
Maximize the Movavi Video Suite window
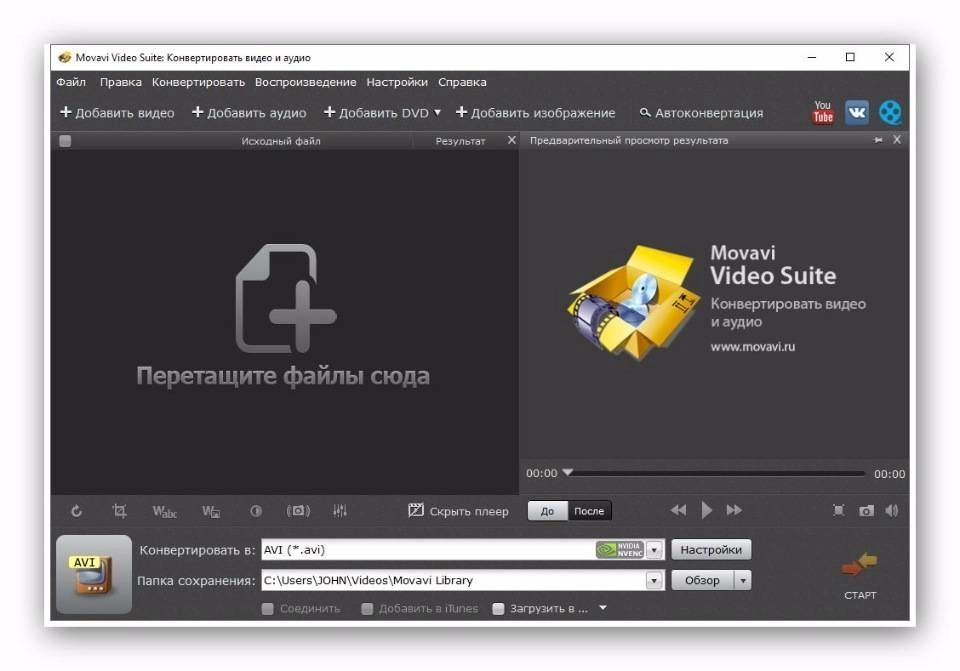850,57
